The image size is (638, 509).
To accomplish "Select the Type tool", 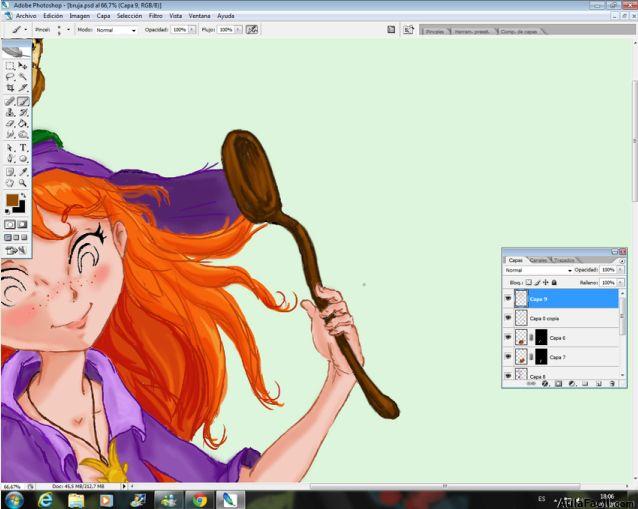I will 23,148.
